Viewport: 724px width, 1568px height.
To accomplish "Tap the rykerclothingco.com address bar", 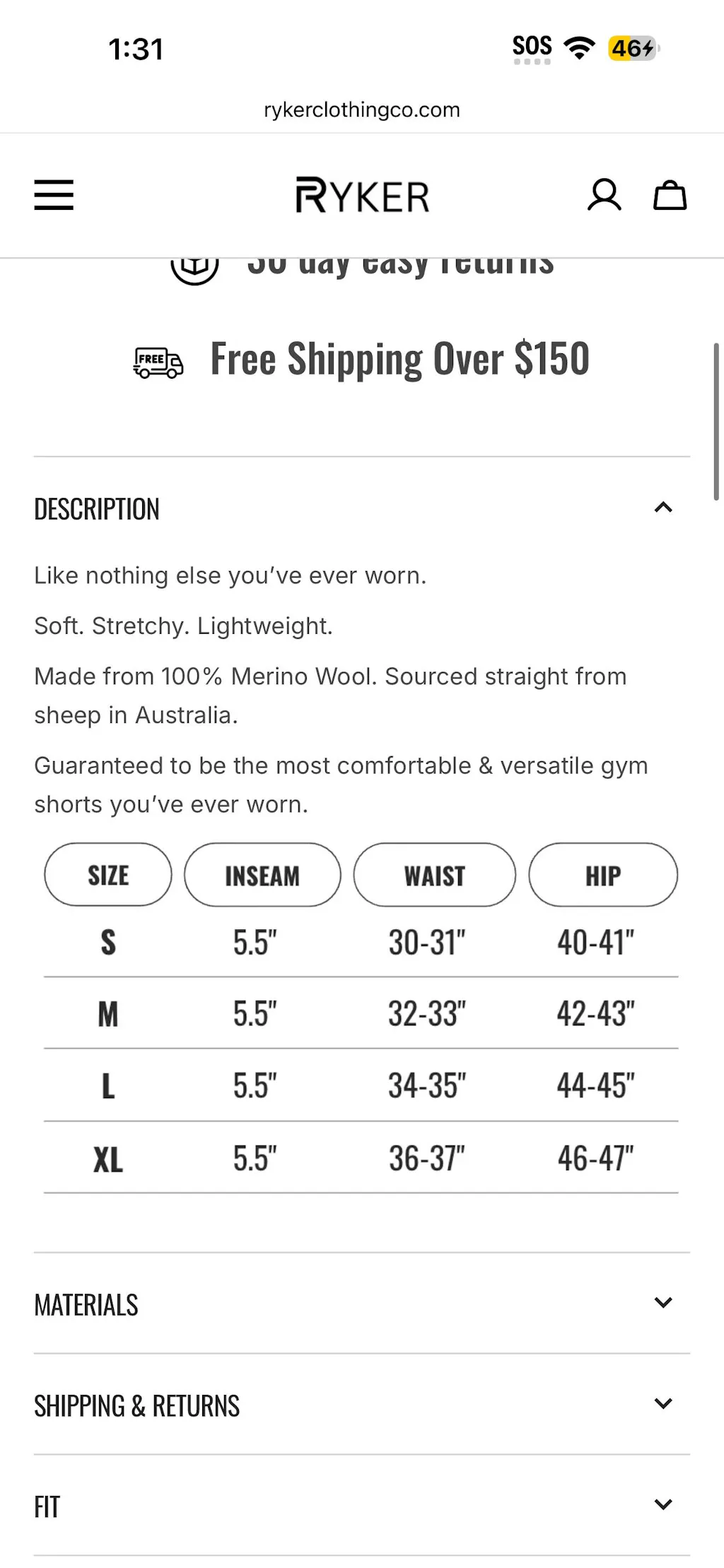I will point(362,110).
